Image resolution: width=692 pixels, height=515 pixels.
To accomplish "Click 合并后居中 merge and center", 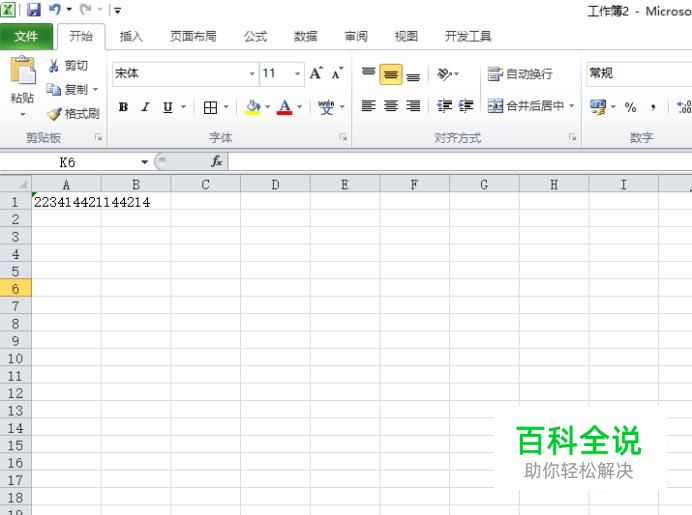I will pos(526,106).
